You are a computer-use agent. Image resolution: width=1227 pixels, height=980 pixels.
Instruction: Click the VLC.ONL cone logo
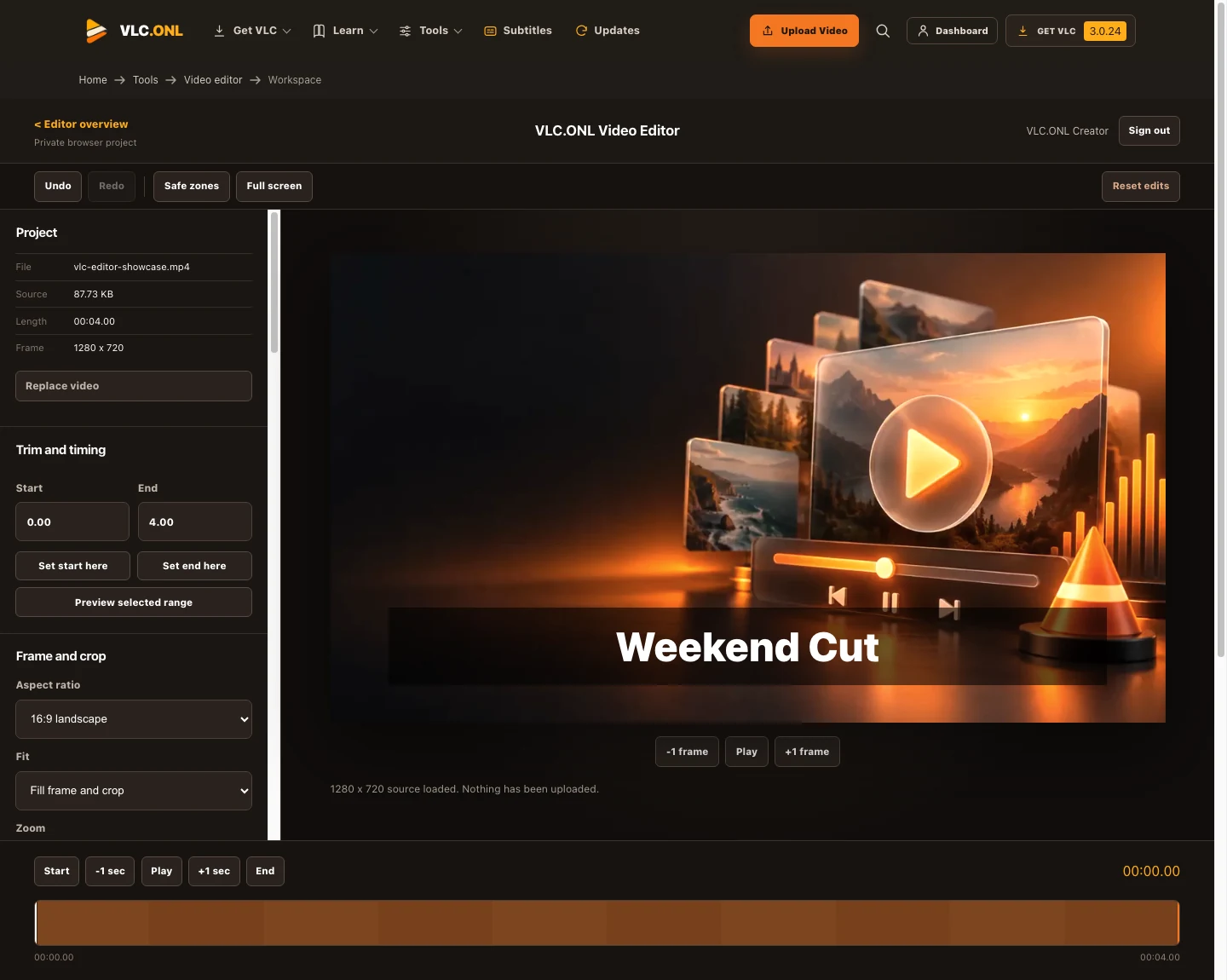(135, 31)
